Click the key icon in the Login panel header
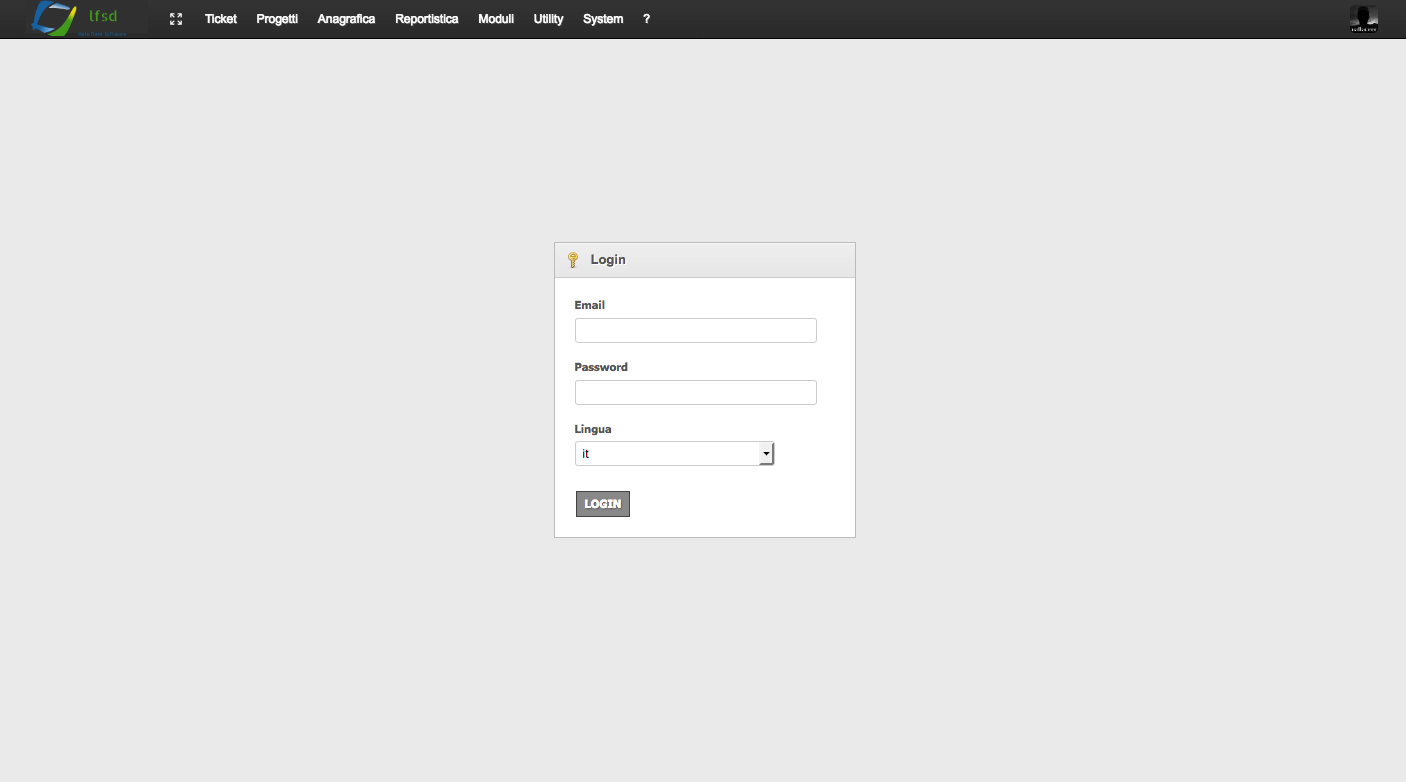 pyautogui.click(x=572, y=258)
